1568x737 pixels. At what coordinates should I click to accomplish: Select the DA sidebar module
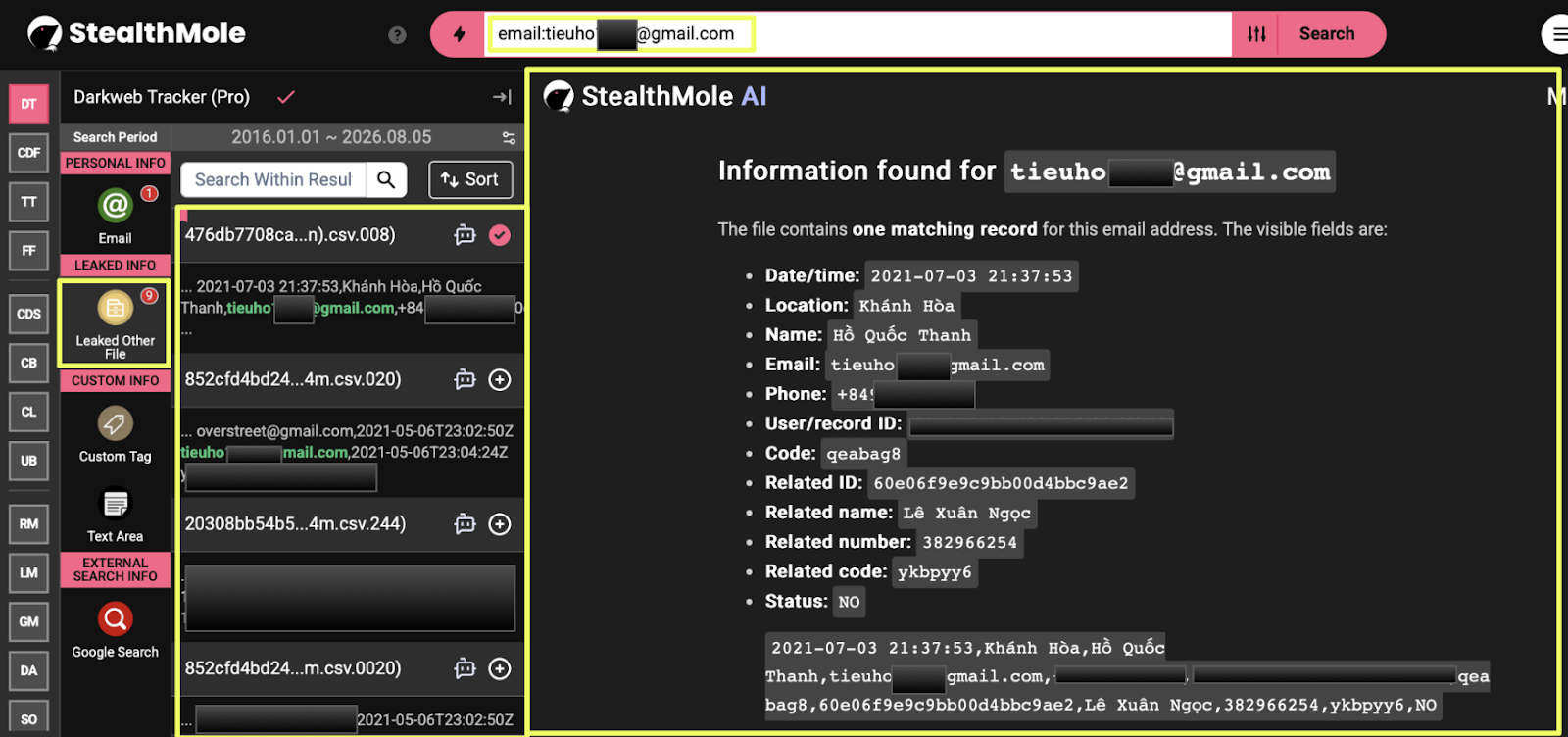coord(28,671)
